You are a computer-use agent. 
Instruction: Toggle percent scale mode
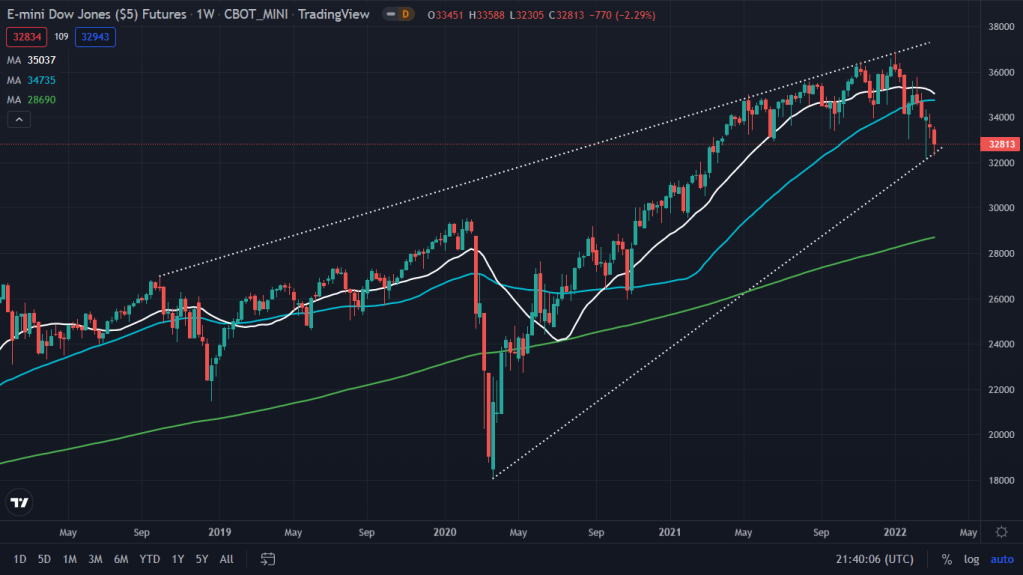[945, 558]
